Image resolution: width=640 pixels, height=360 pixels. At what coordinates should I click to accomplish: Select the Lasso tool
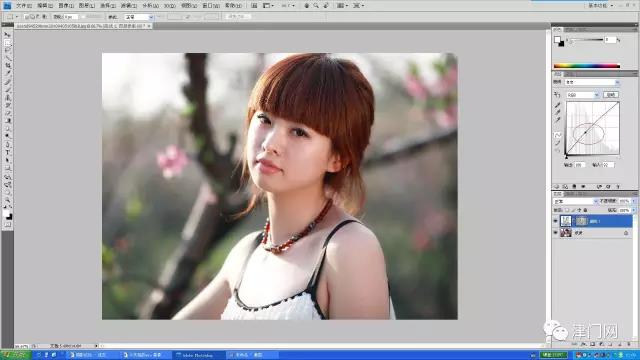click(x=7, y=50)
